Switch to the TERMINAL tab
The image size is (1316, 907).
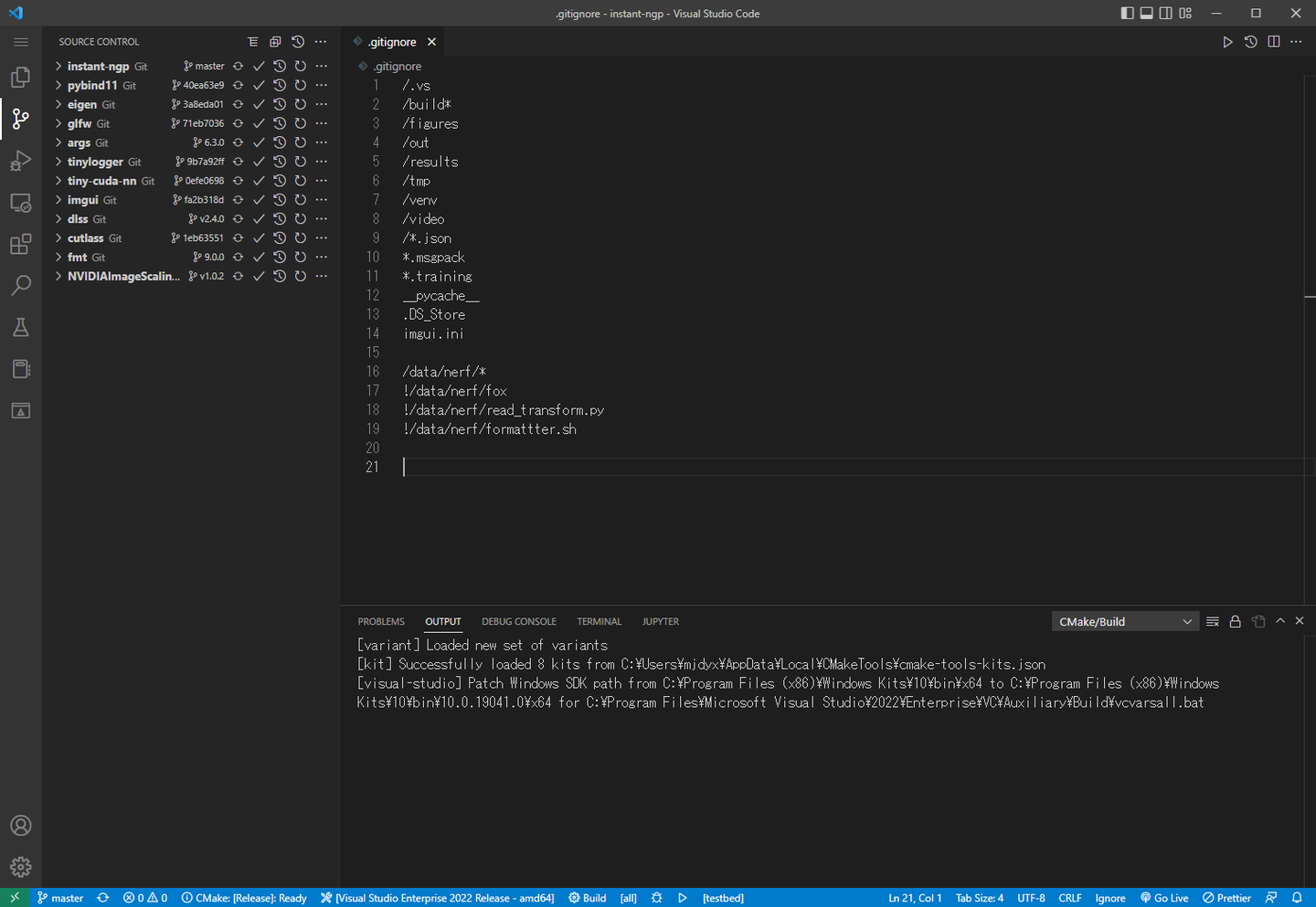(x=599, y=621)
